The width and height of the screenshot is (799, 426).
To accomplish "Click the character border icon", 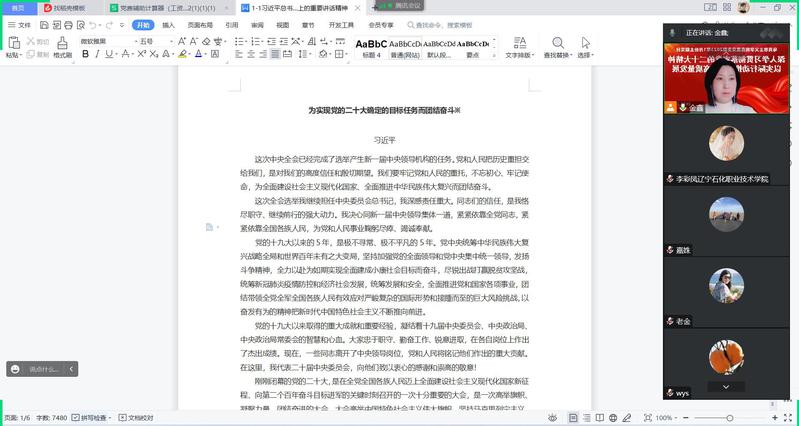I will pyautogui.click(x=215, y=54).
